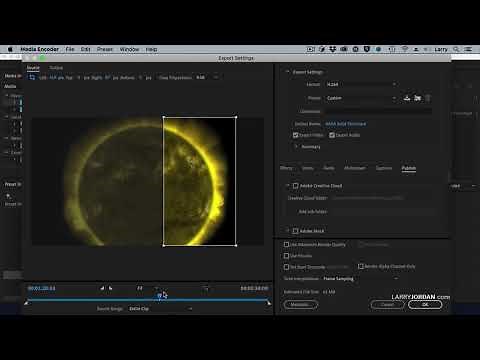Open the Format dropdown showing H.264
The width and height of the screenshot is (480, 360).
[361, 84]
